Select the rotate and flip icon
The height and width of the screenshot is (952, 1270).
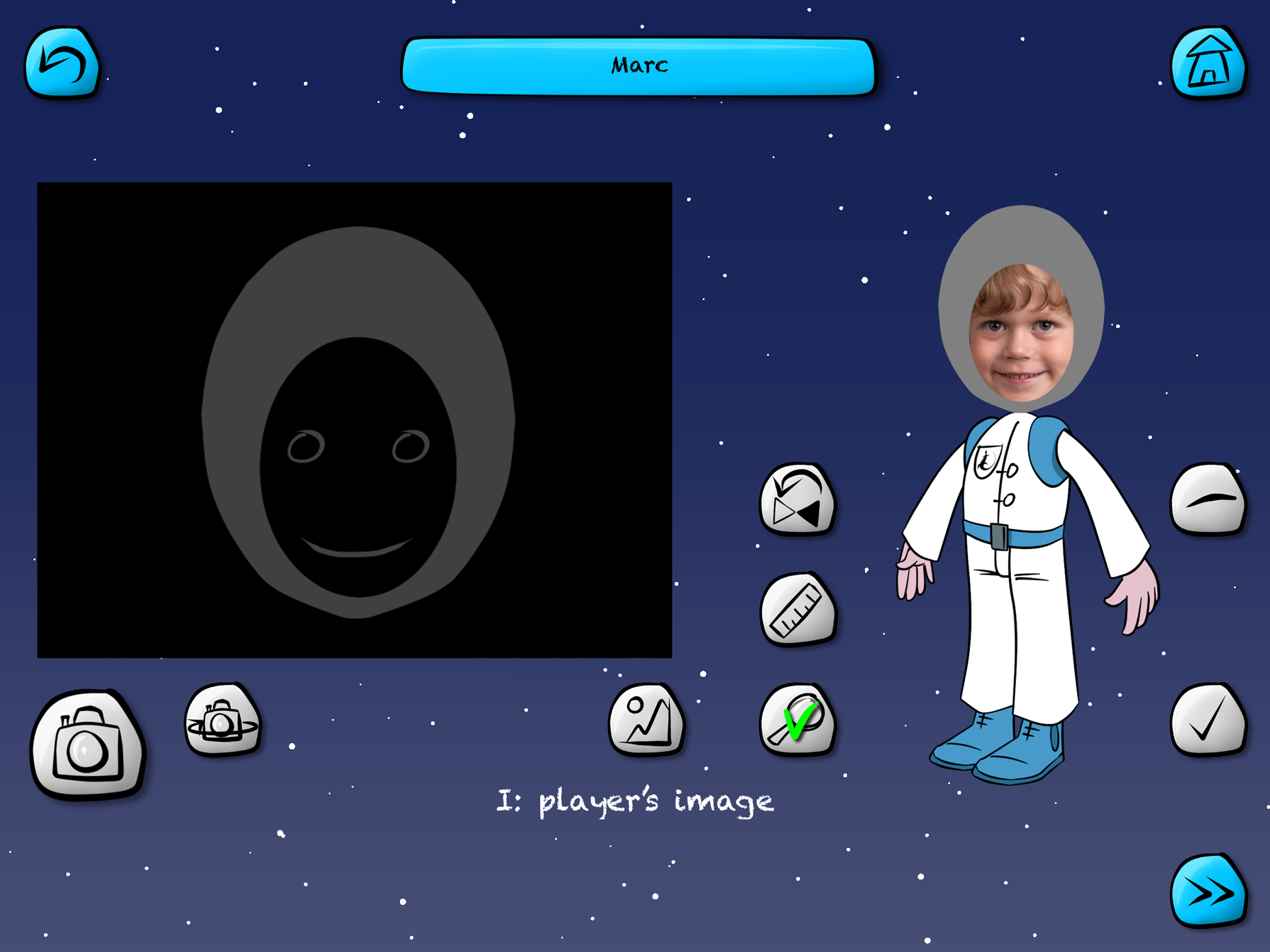tap(798, 499)
